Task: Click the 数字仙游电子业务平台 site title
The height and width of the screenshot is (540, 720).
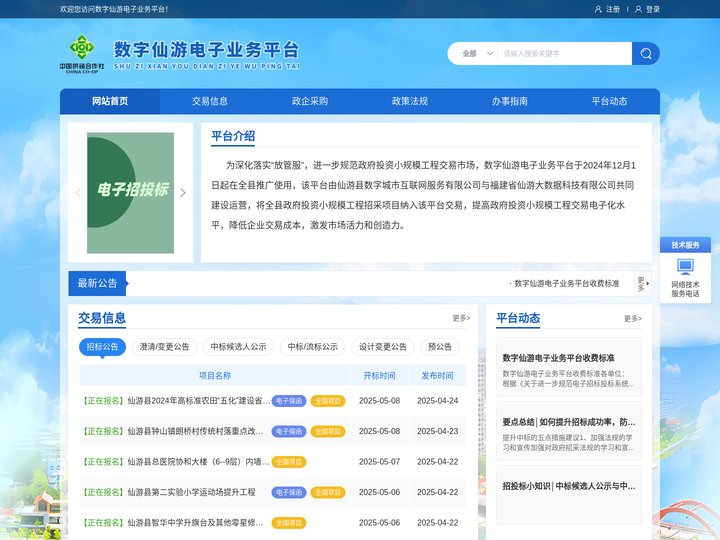Action: click(207, 50)
